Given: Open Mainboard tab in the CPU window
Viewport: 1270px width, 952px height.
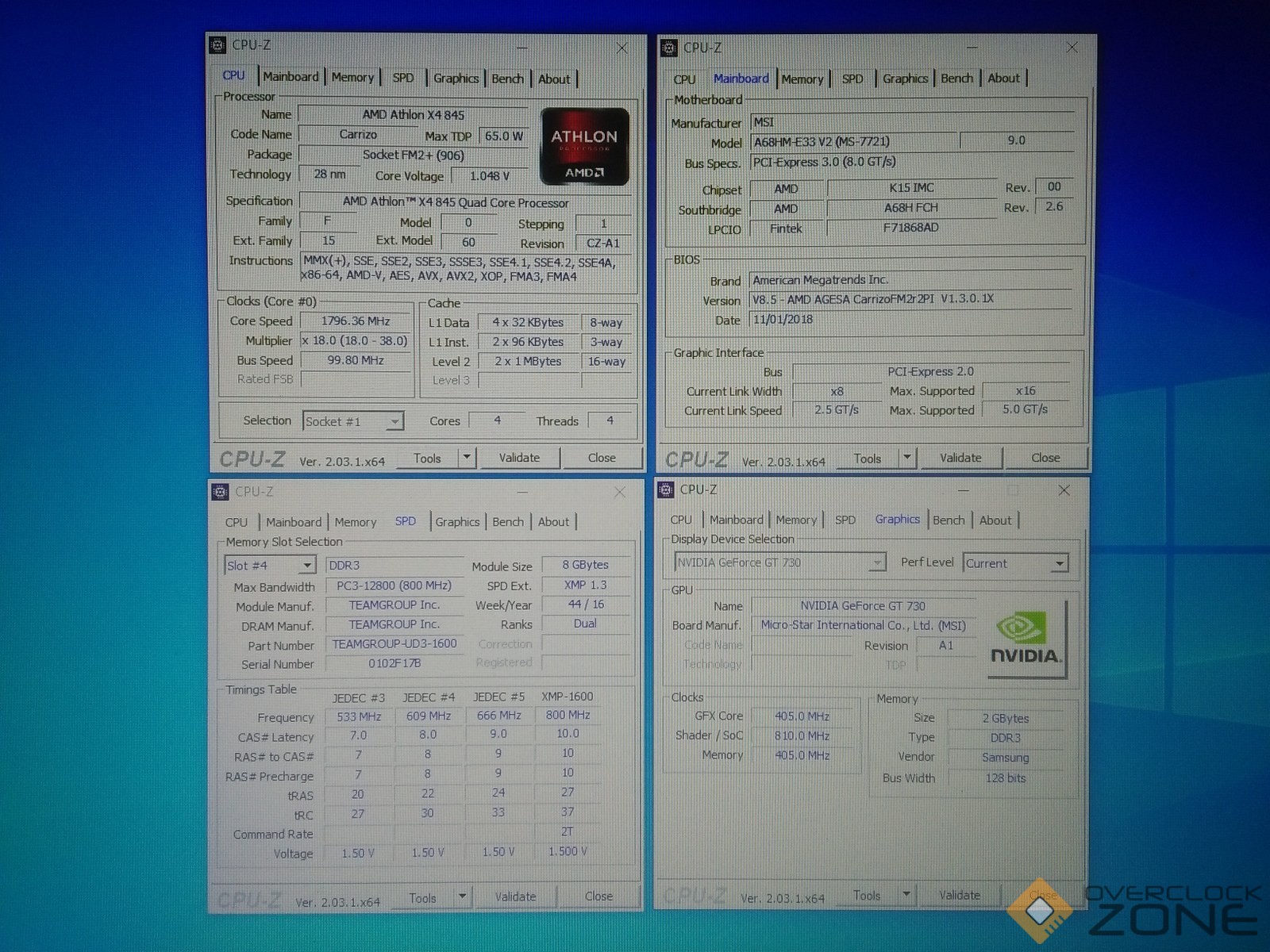Looking at the screenshot, I should click(x=291, y=77).
